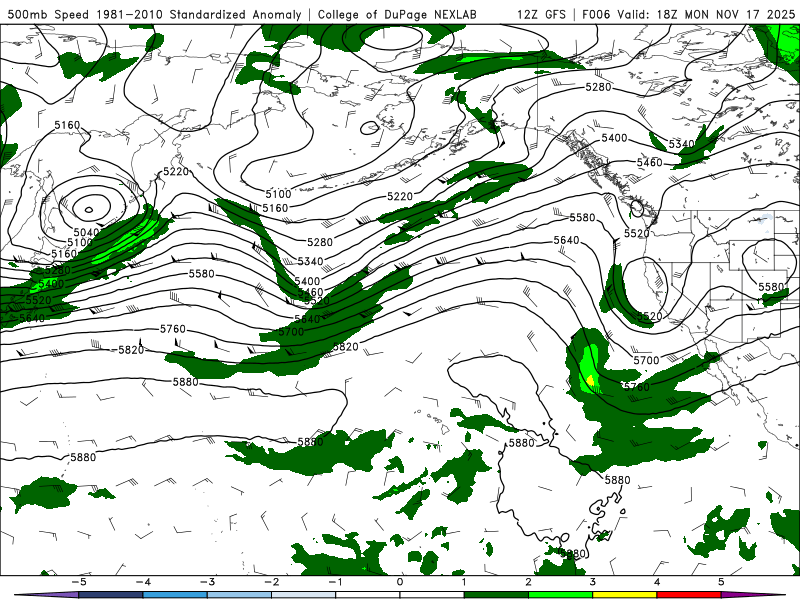
Task: Click the '5760' contour label beside the yellow anomaly
Action: (x=637, y=387)
